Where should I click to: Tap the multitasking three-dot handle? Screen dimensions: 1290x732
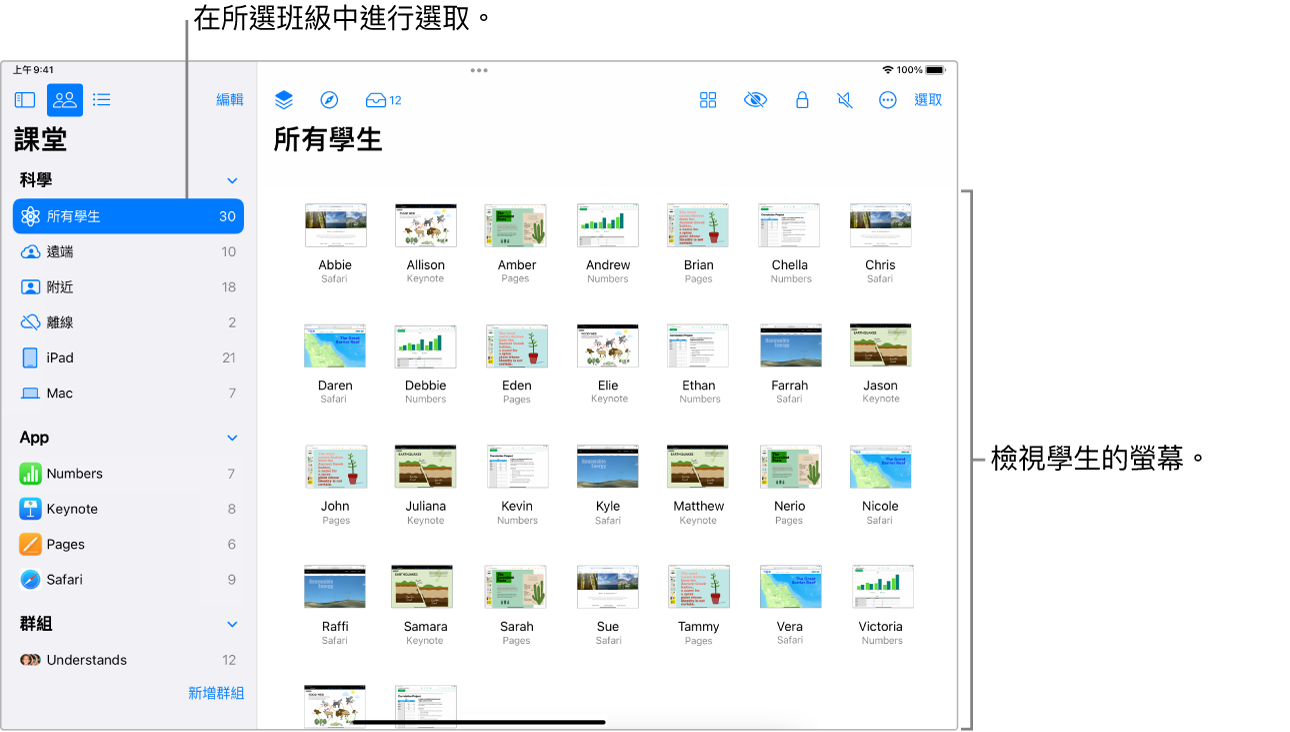point(479,70)
